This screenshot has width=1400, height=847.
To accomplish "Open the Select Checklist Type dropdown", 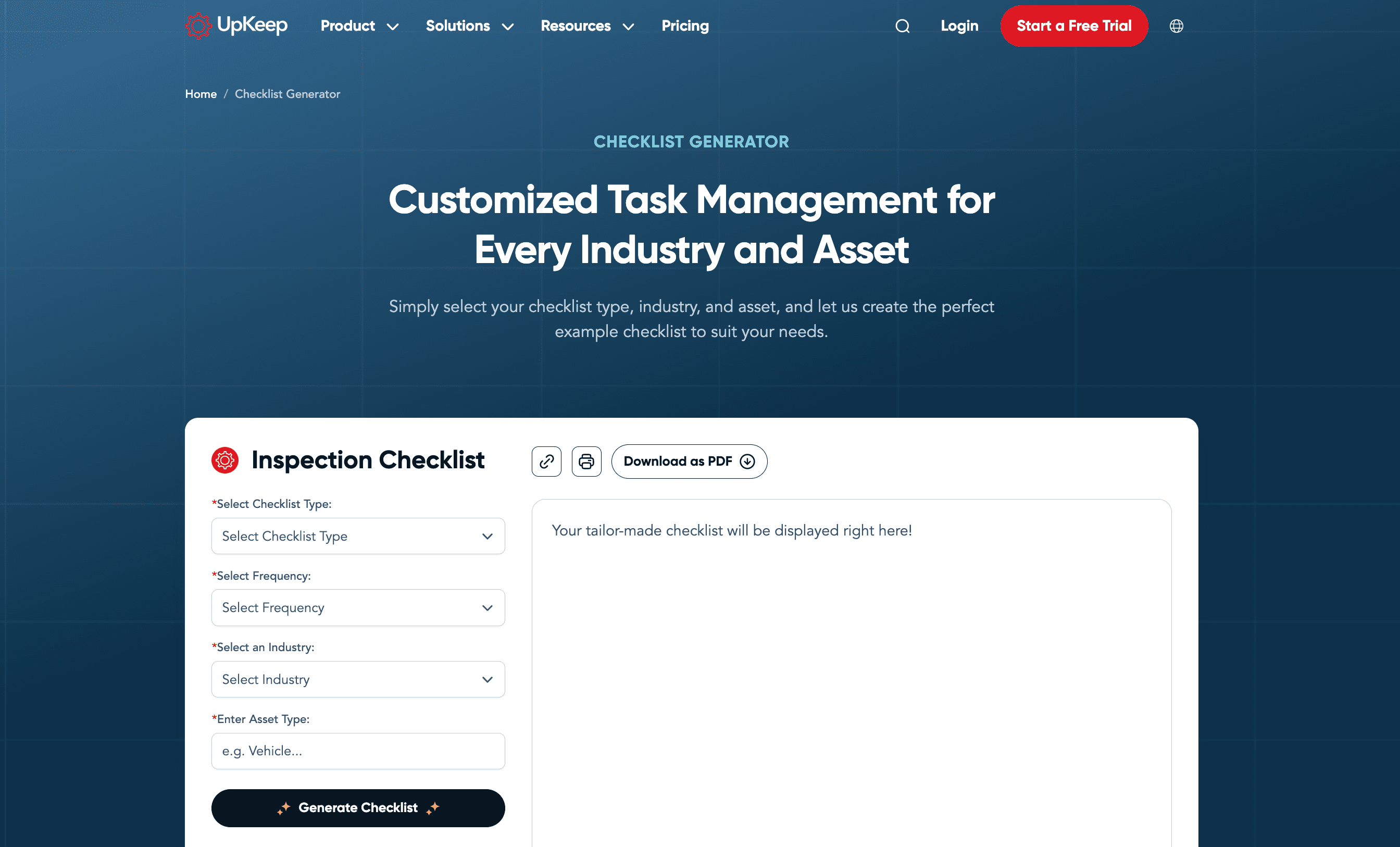I will coord(358,536).
